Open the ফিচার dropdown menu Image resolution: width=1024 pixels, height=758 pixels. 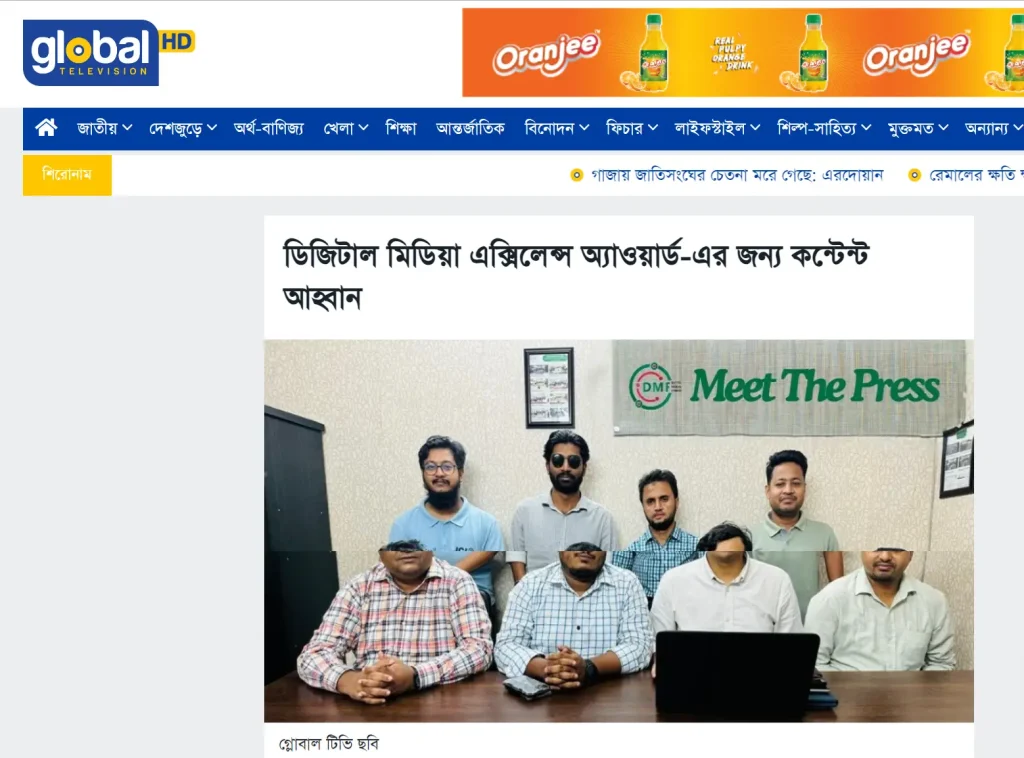632,128
